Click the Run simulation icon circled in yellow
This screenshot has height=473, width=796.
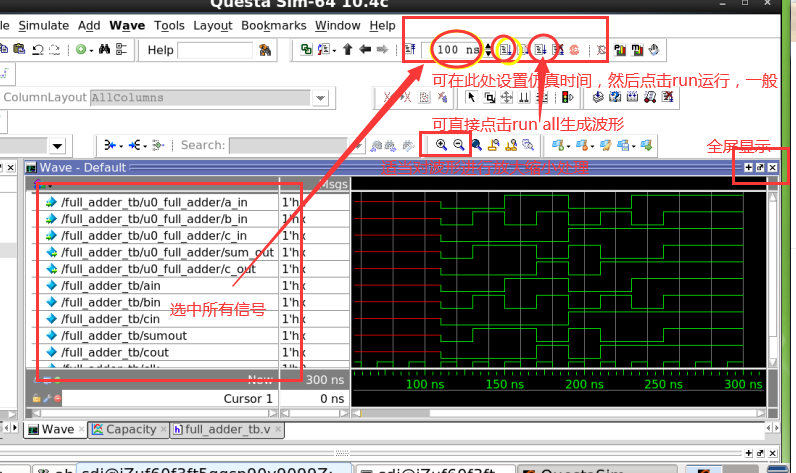(506, 50)
